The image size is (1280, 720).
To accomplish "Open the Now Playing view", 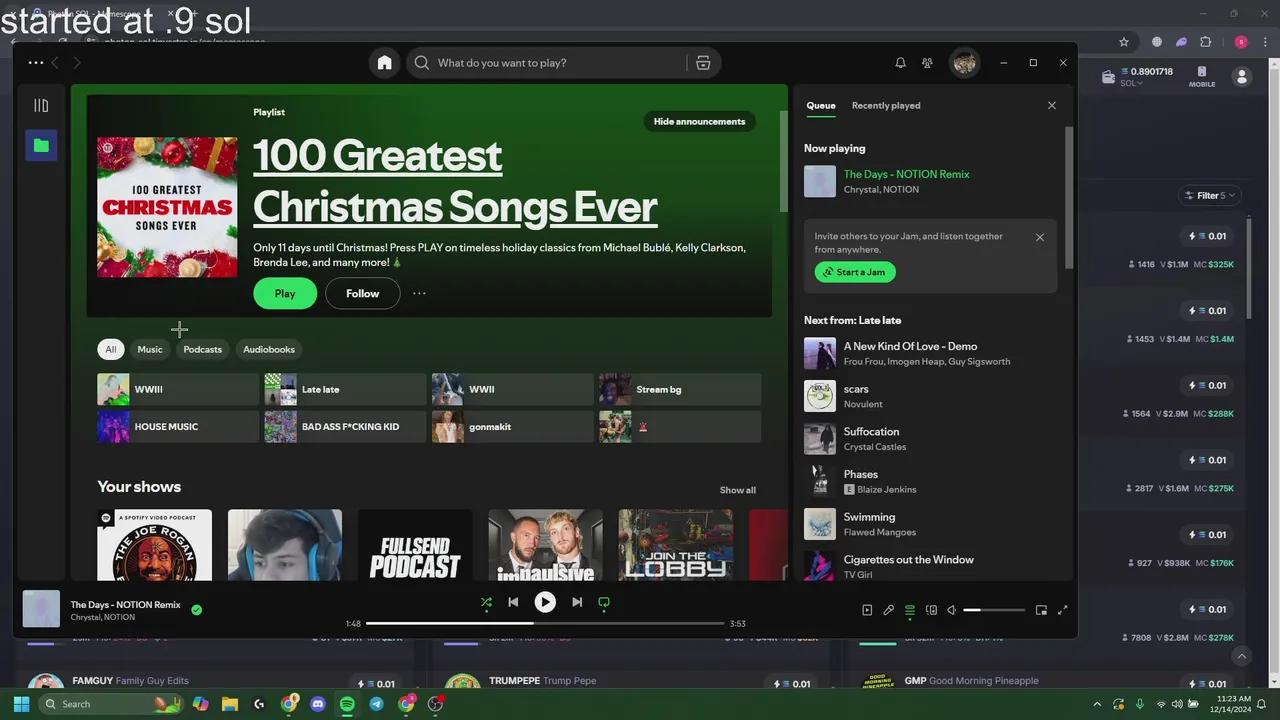I will (867, 610).
